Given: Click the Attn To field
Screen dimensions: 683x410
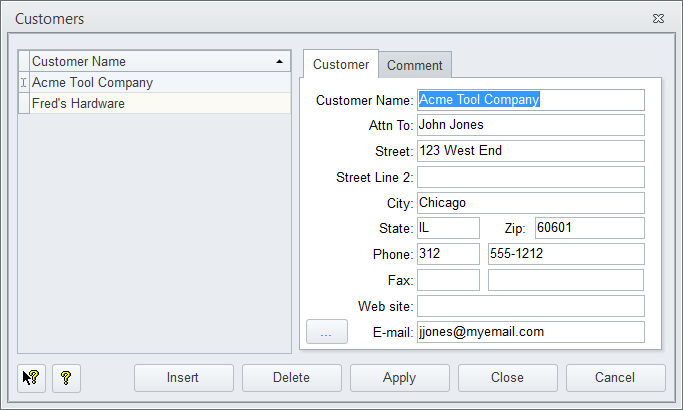Looking at the screenshot, I should coord(530,125).
